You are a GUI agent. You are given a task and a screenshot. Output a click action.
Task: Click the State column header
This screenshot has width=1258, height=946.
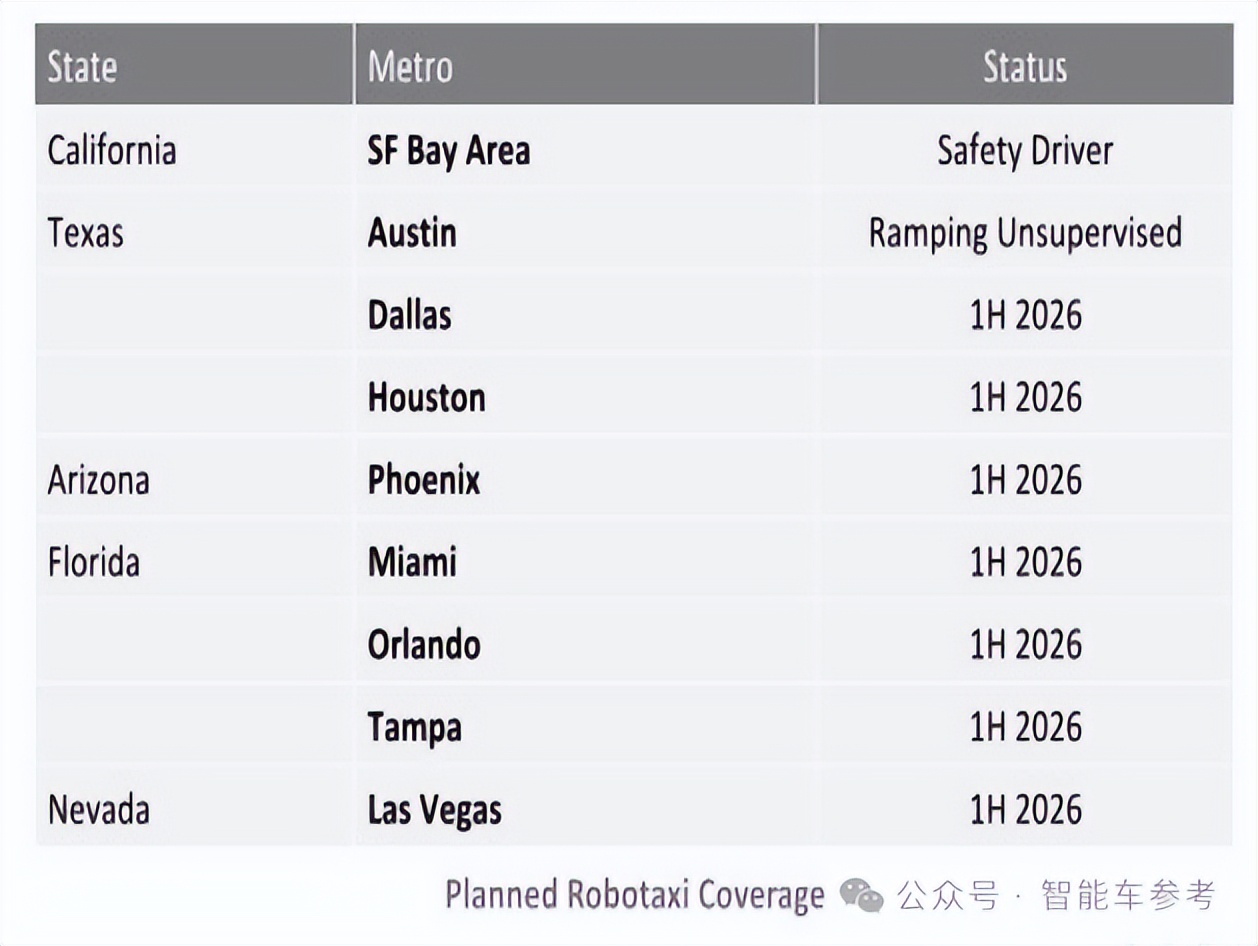[82, 67]
